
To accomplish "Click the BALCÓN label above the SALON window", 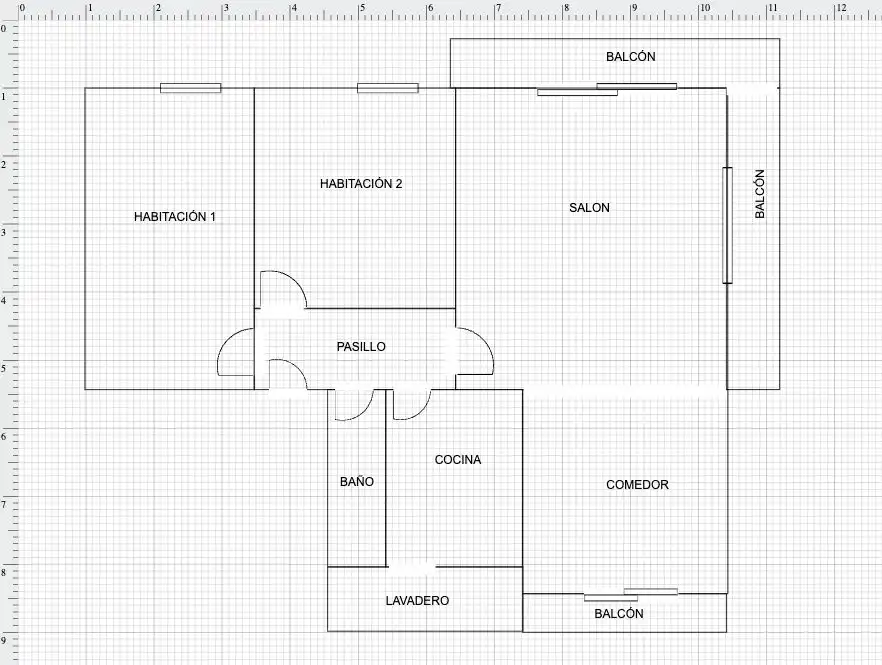I will [x=631, y=56].
